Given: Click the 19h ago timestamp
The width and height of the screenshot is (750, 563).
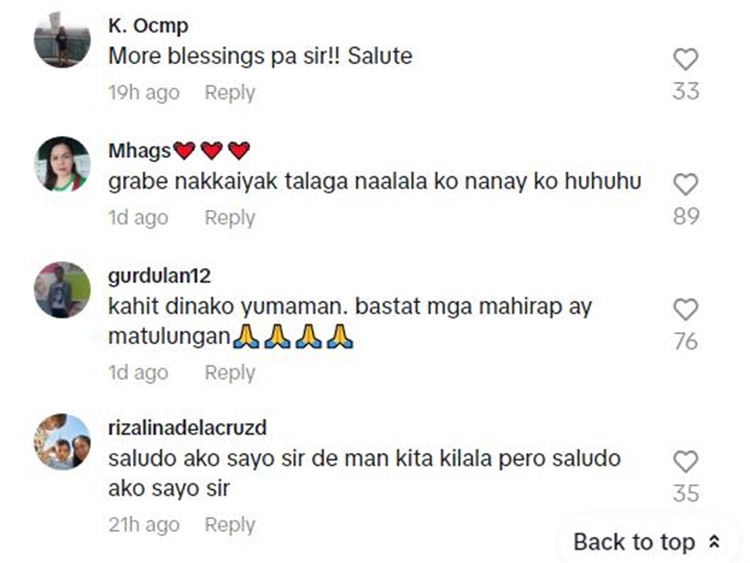Looking at the screenshot, I should point(144,93).
